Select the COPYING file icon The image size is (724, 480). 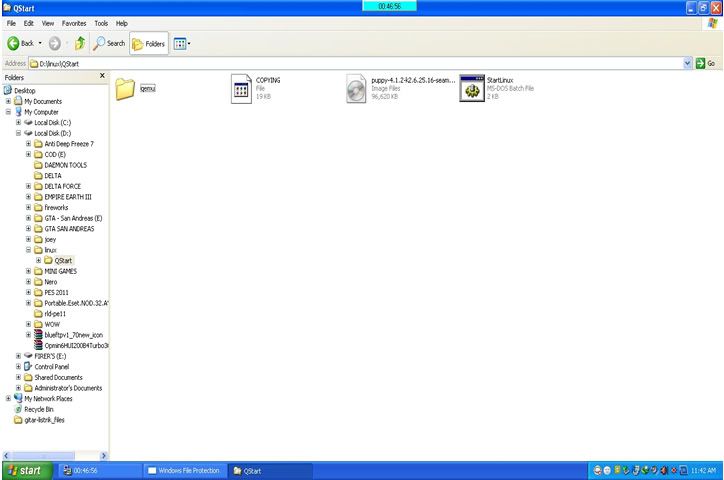(x=241, y=89)
